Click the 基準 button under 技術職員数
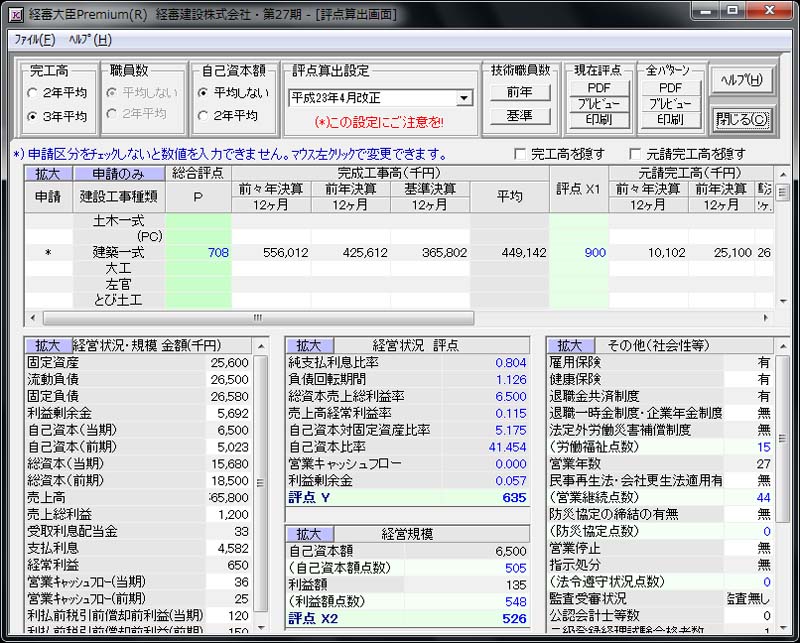Image resolution: width=800 pixels, height=643 pixels. coord(519,114)
